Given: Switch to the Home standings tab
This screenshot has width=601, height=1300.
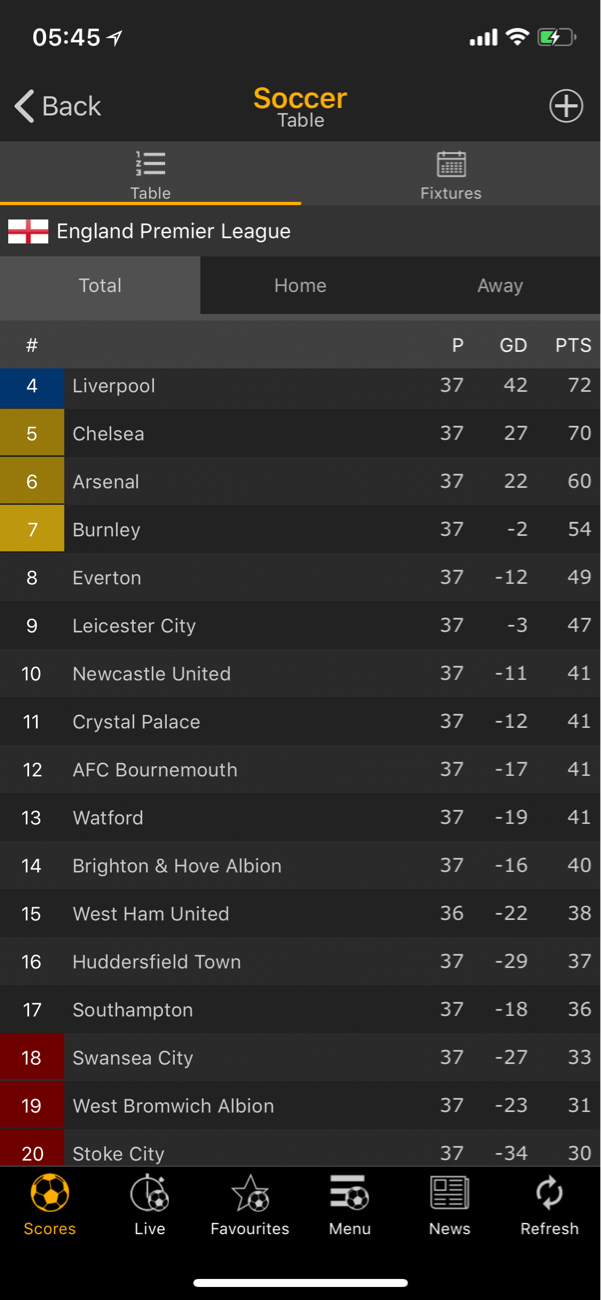Looking at the screenshot, I should tap(300, 286).
